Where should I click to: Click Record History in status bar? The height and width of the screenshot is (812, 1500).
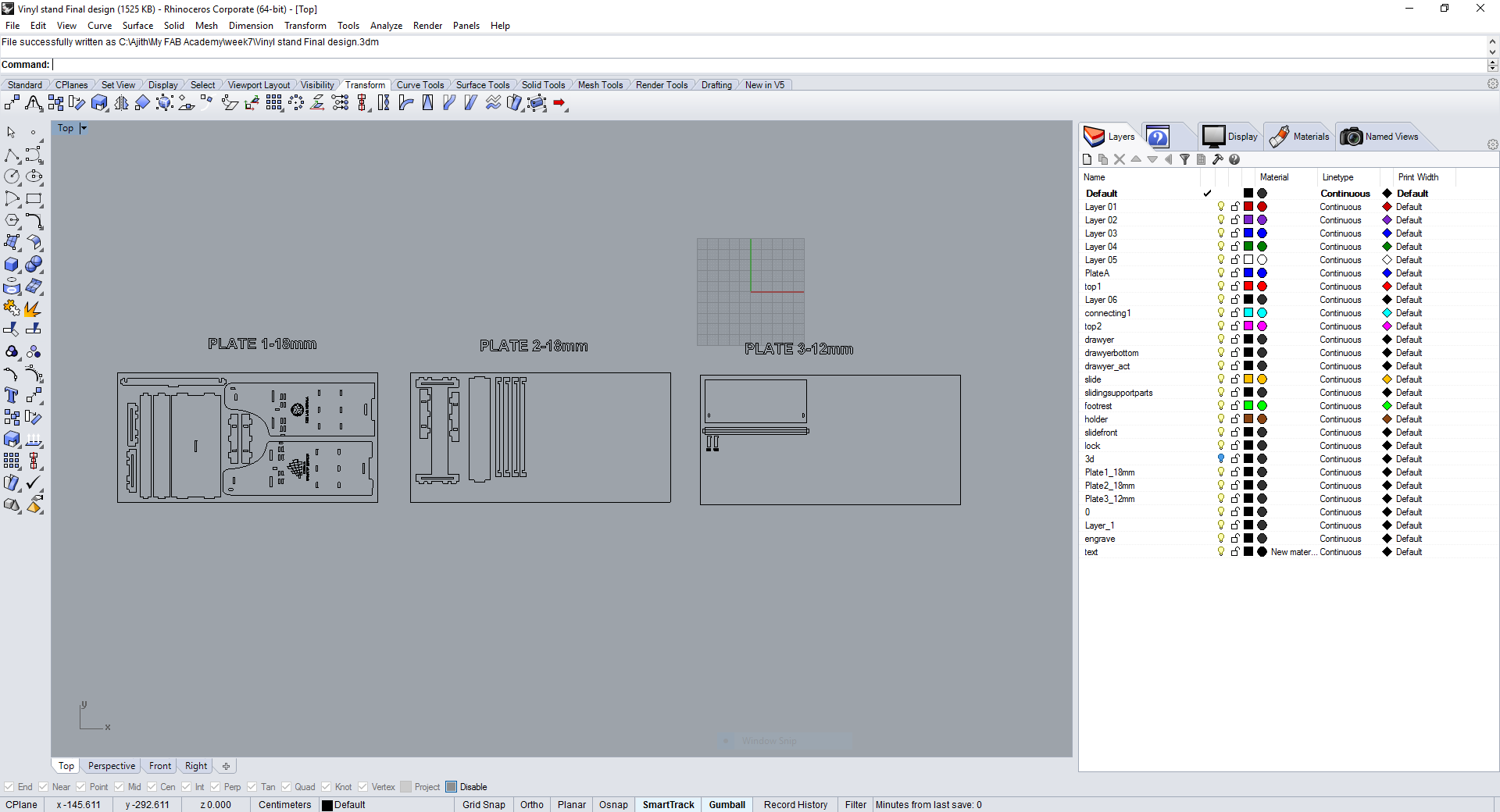click(795, 805)
